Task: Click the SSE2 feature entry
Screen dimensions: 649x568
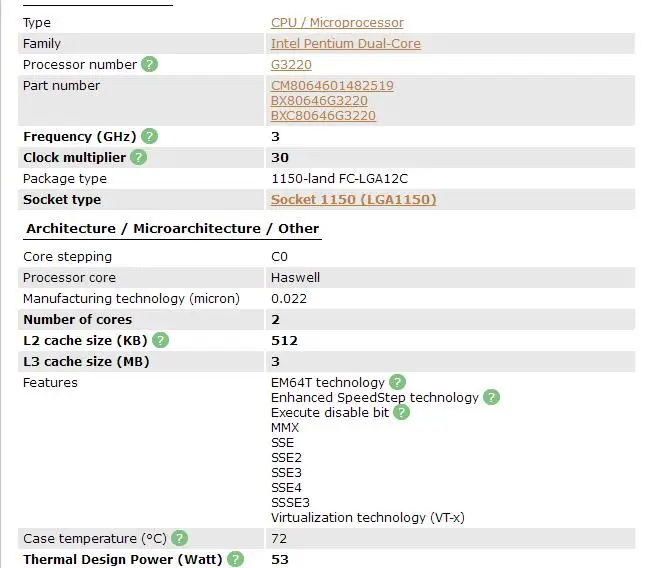Action: click(286, 457)
